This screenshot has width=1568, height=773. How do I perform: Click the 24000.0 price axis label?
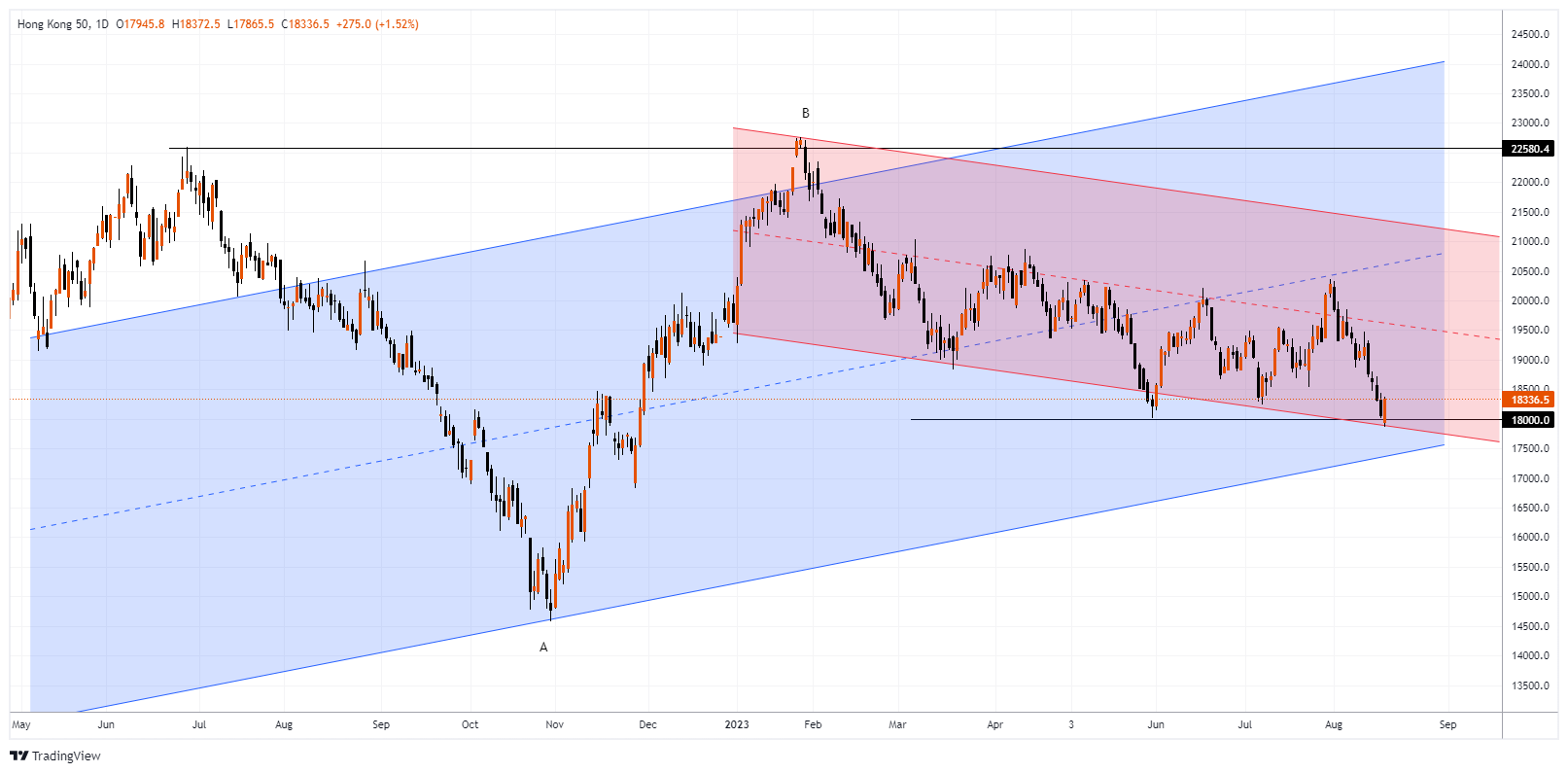point(1530,64)
